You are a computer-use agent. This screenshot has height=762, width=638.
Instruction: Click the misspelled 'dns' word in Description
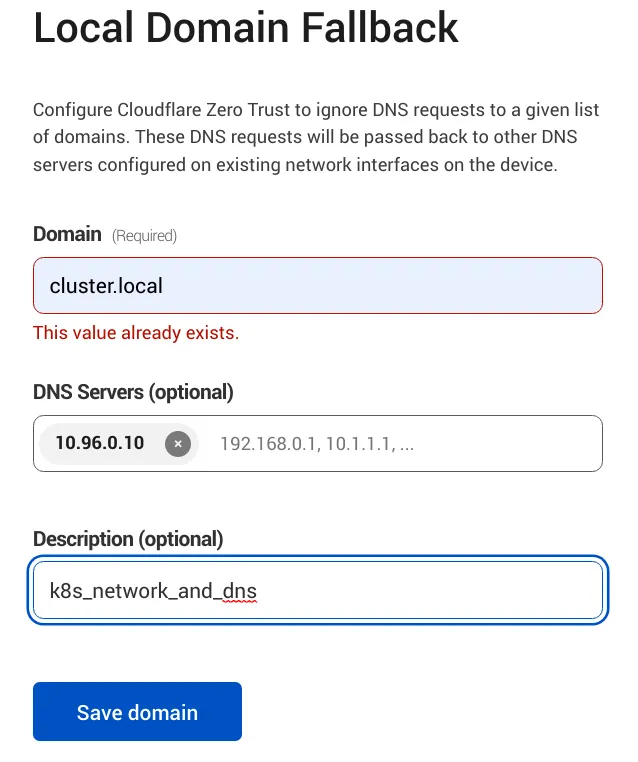[x=240, y=591]
